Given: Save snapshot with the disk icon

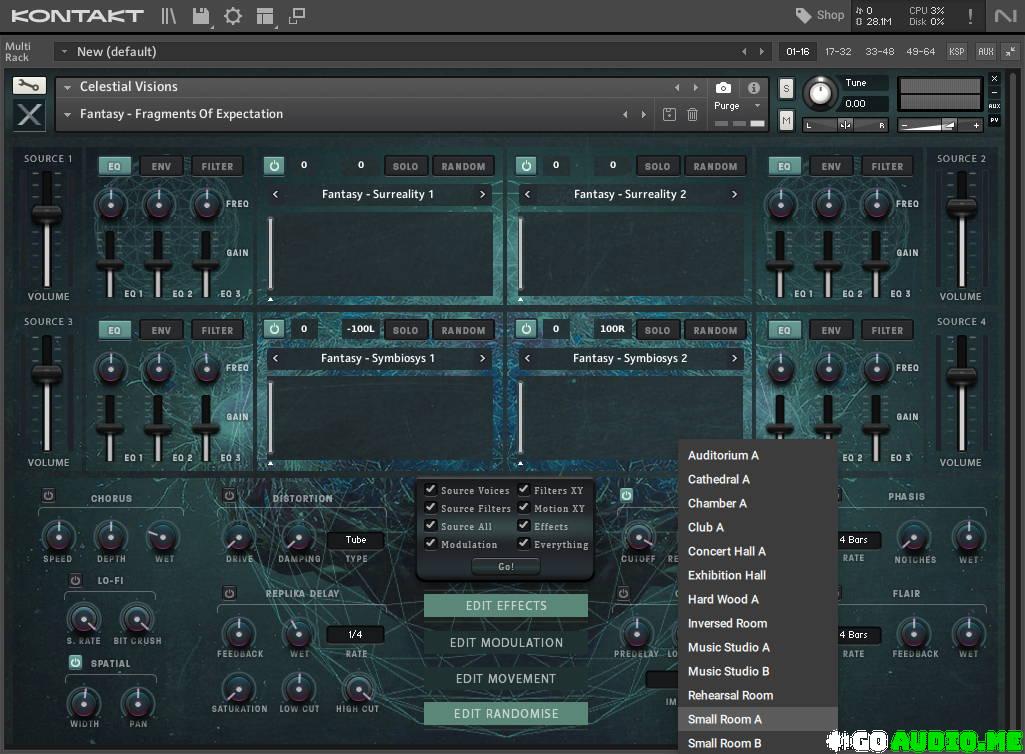Looking at the screenshot, I should (x=669, y=114).
